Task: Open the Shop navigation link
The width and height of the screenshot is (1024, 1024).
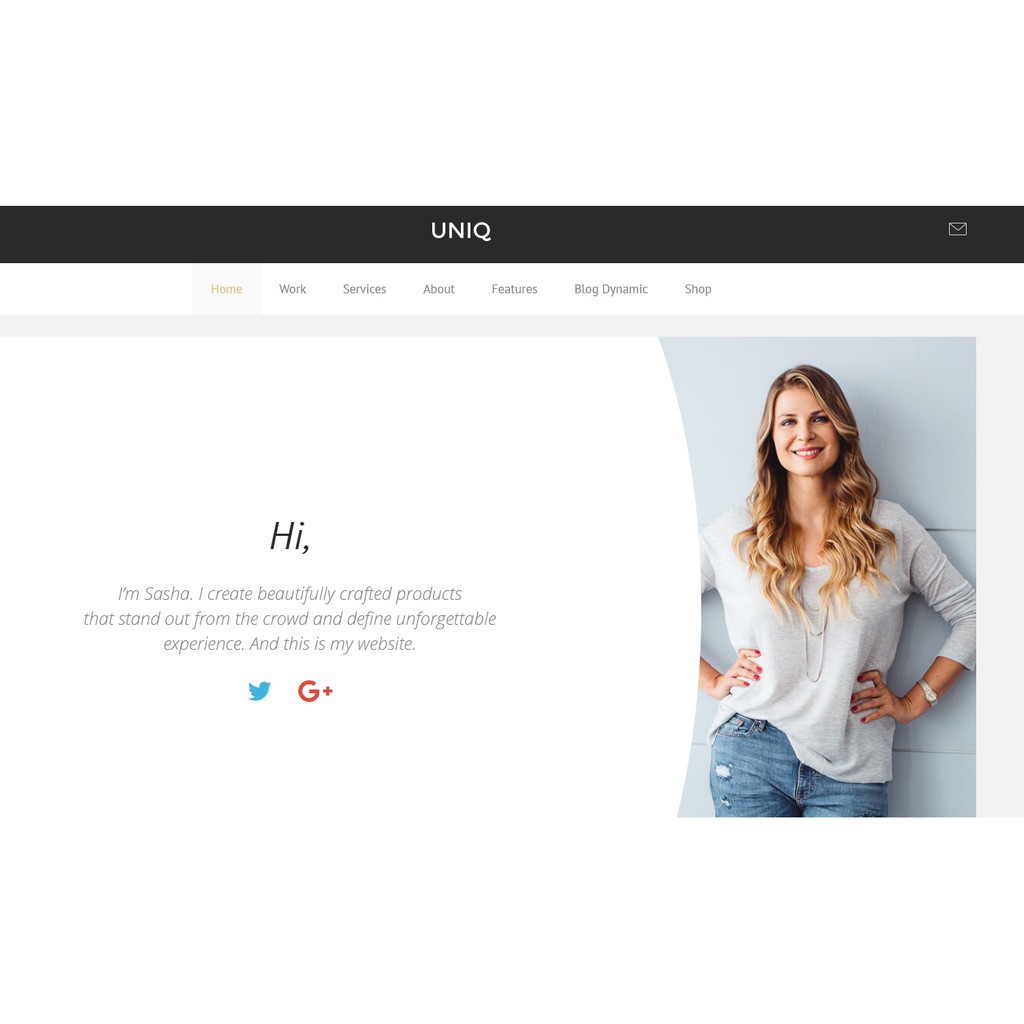Action: coord(698,289)
